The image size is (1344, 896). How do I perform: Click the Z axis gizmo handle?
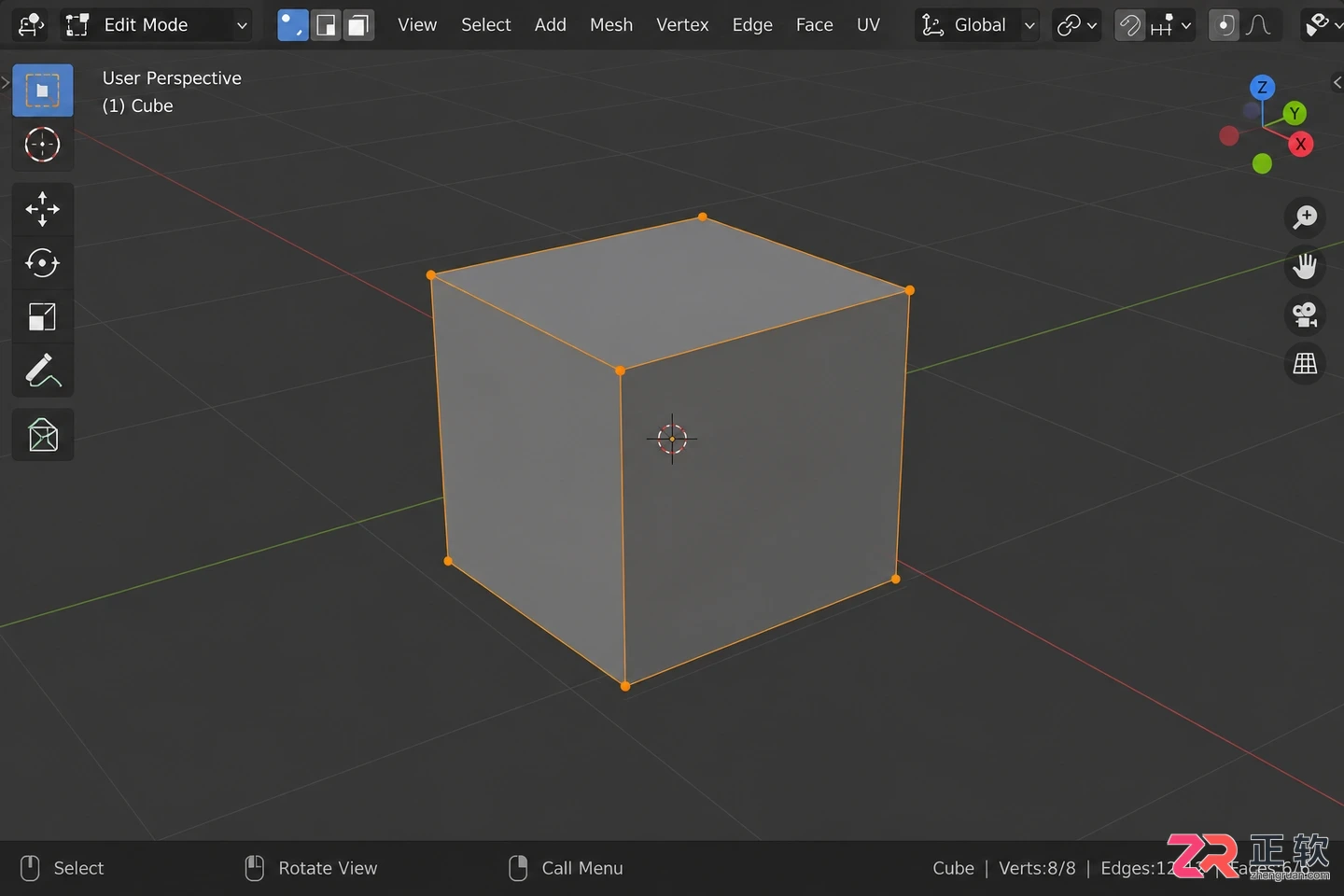click(1262, 88)
